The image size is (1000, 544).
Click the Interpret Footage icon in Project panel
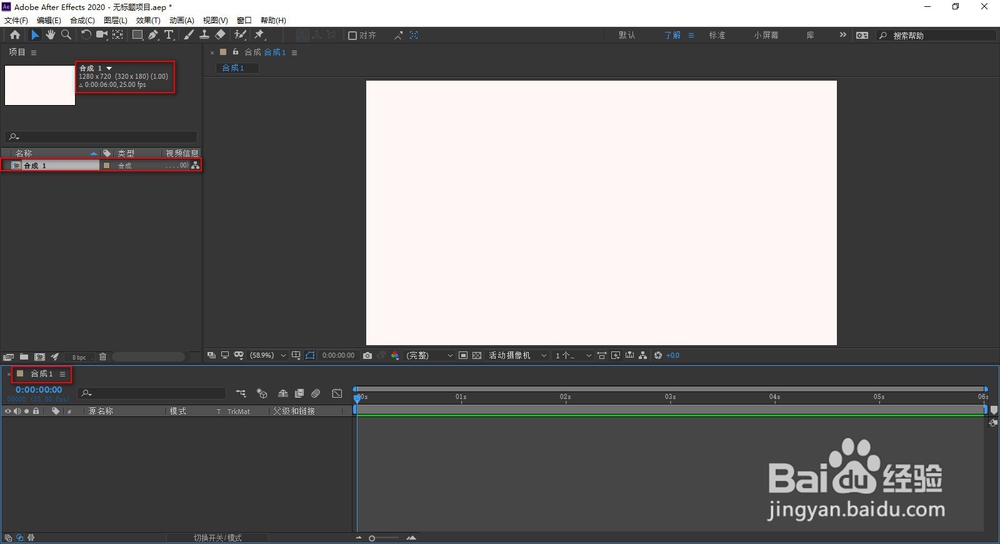click(8, 357)
